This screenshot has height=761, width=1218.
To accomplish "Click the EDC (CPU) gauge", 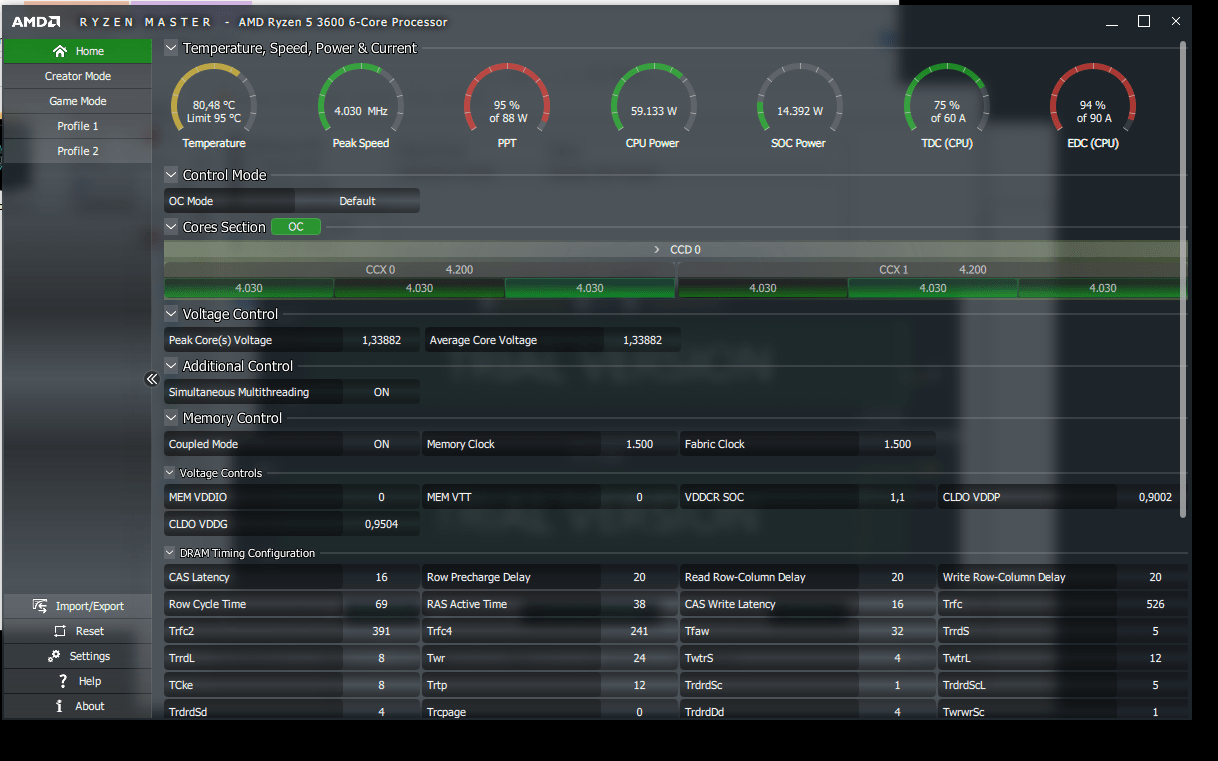I will (x=1093, y=107).
